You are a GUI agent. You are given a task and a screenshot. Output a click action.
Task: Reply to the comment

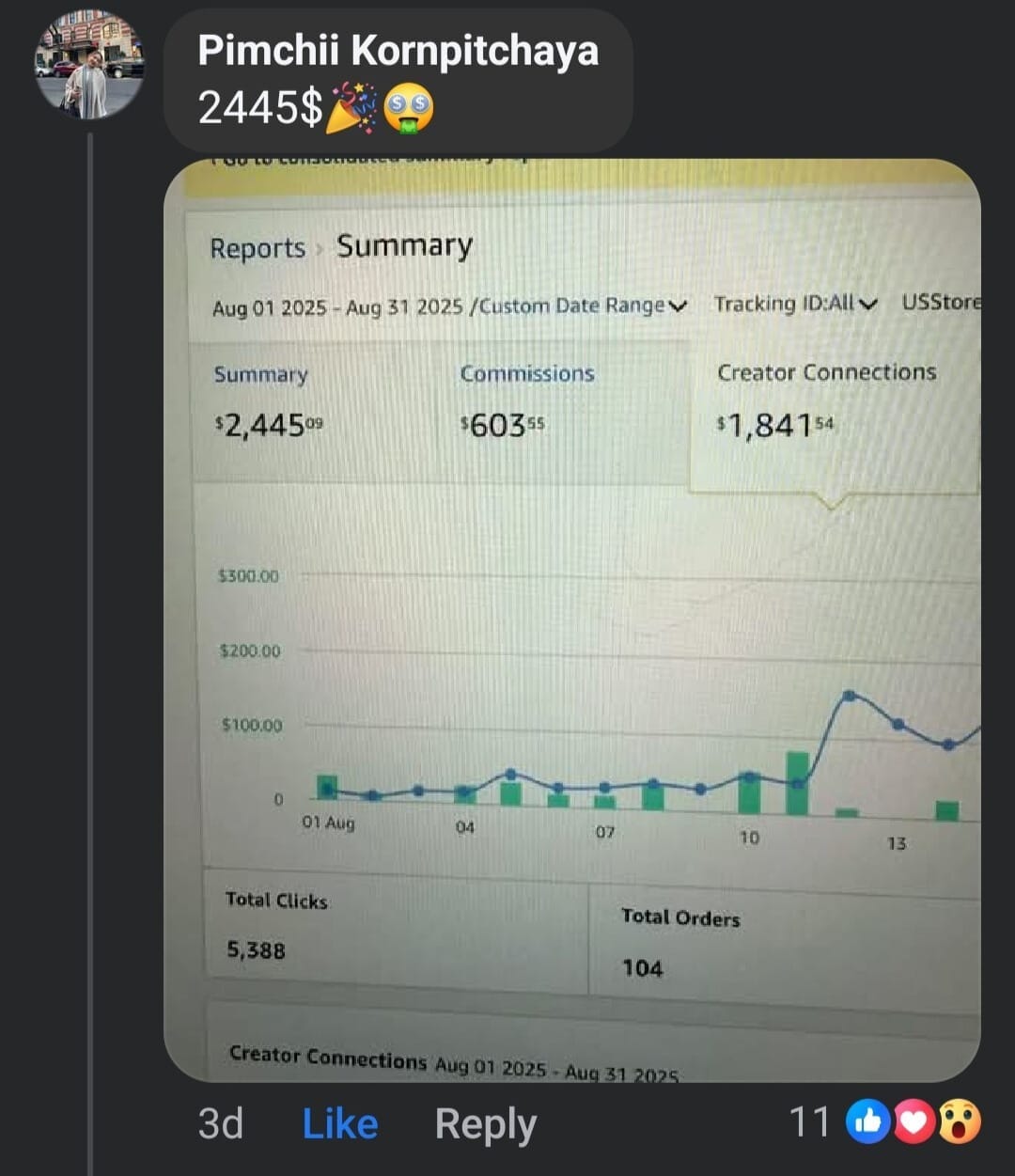[x=485, y=1123]
